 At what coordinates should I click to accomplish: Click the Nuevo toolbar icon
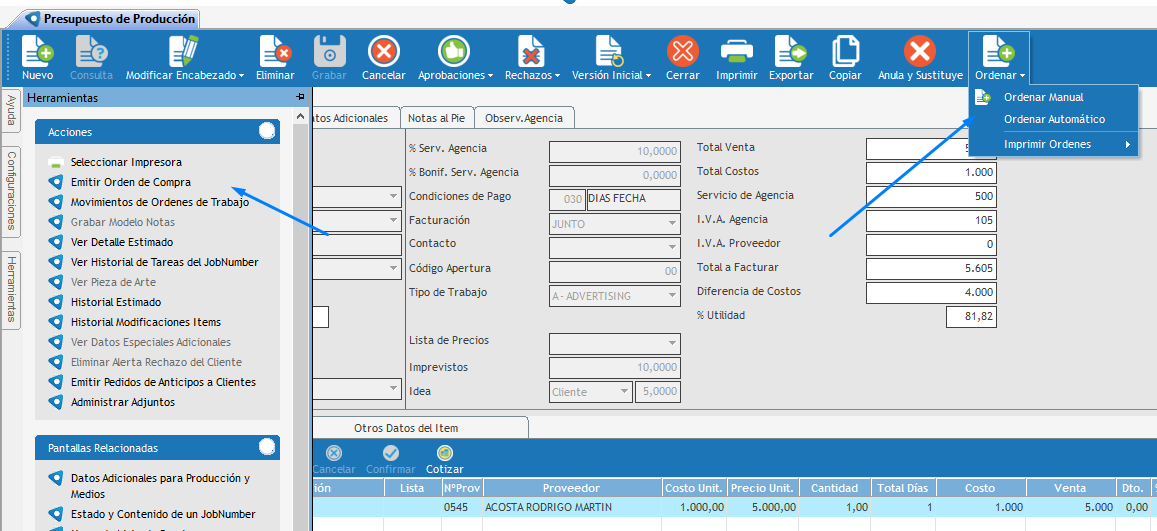(37, 51)
